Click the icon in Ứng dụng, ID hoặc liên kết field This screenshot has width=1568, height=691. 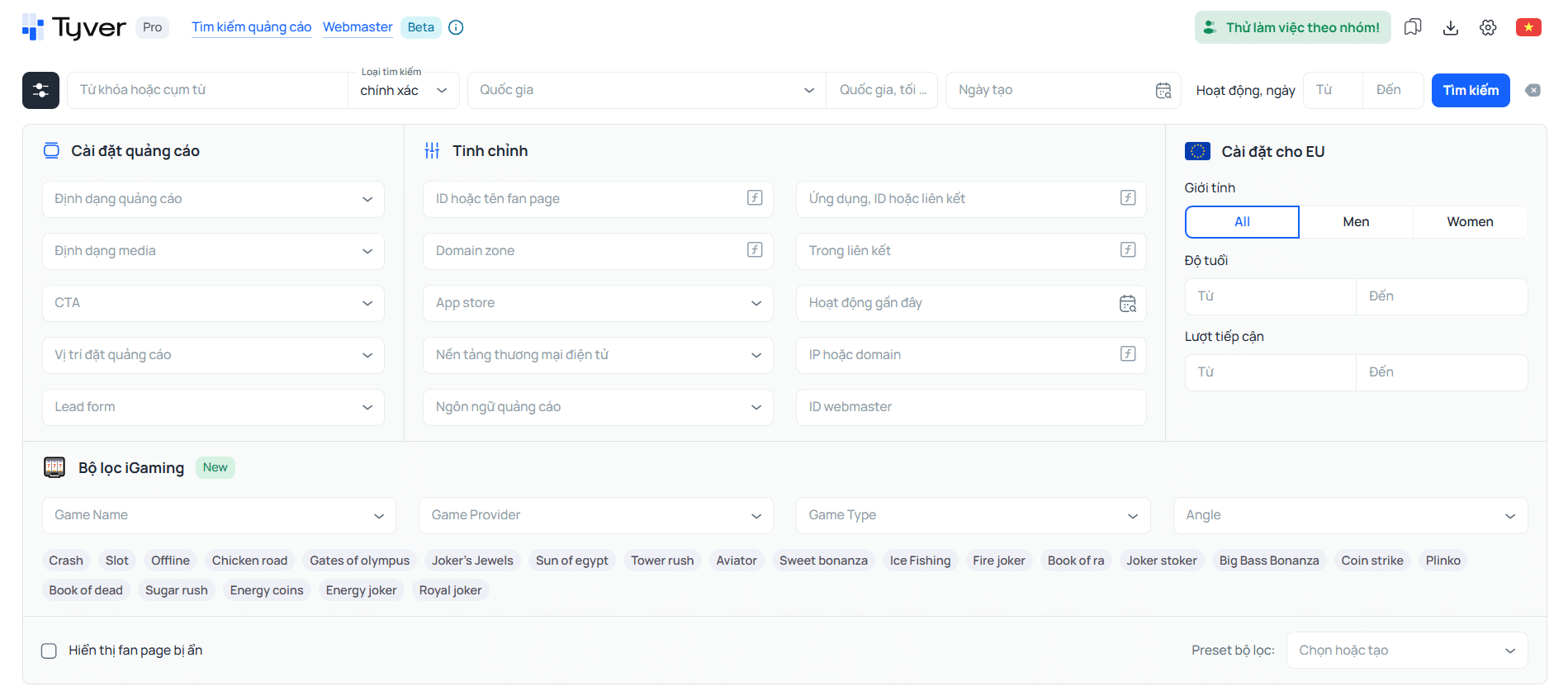(1128, 197)
